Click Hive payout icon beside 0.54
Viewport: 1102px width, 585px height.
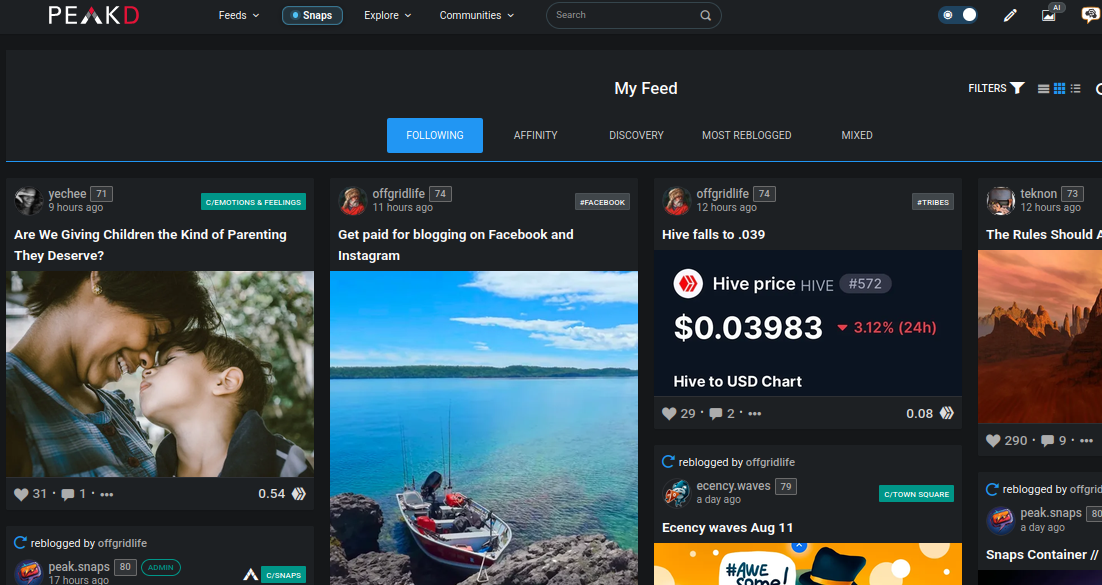point(299,494)
